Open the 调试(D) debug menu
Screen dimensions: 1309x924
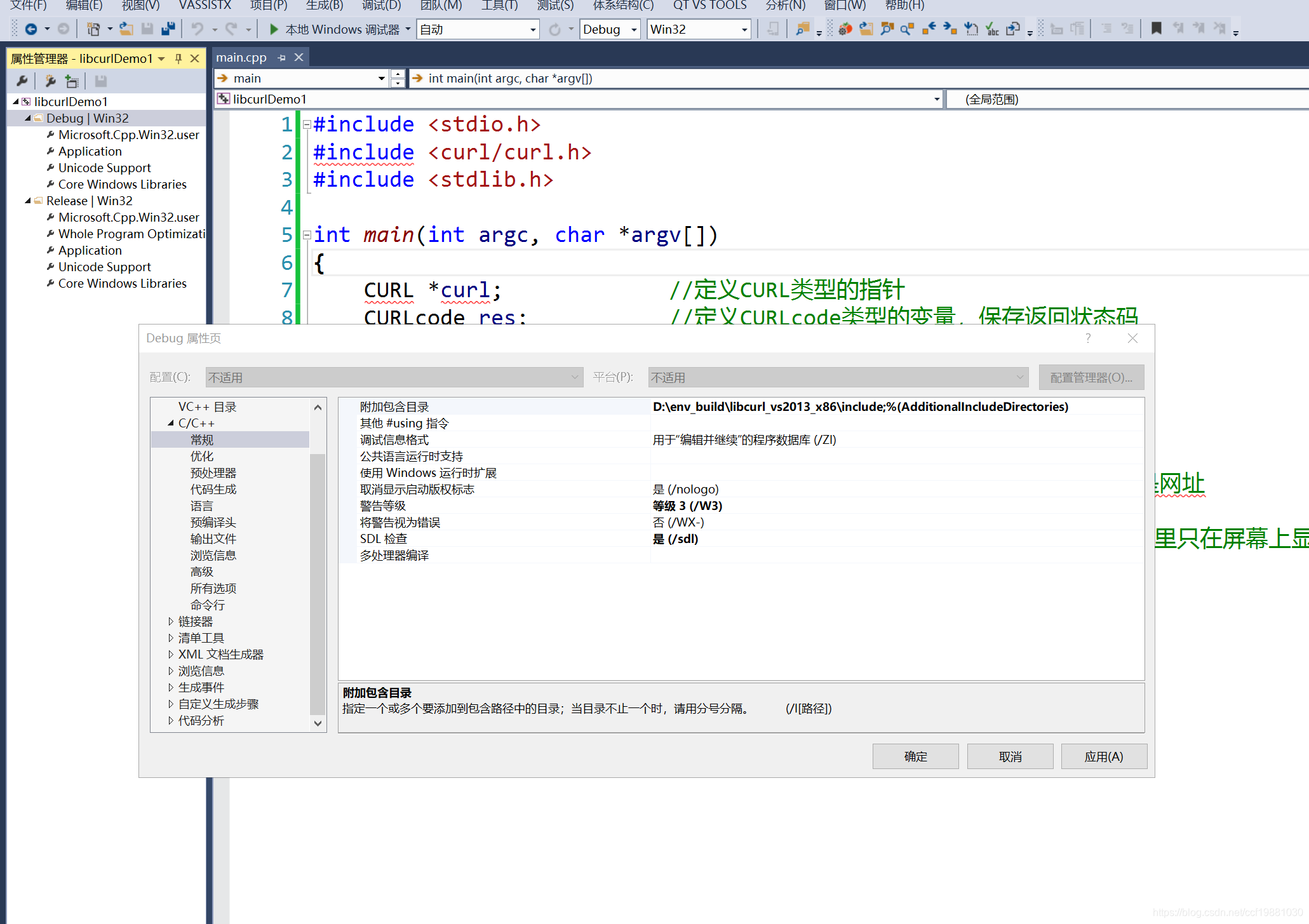pyautogui.click(x=381, y=6)
